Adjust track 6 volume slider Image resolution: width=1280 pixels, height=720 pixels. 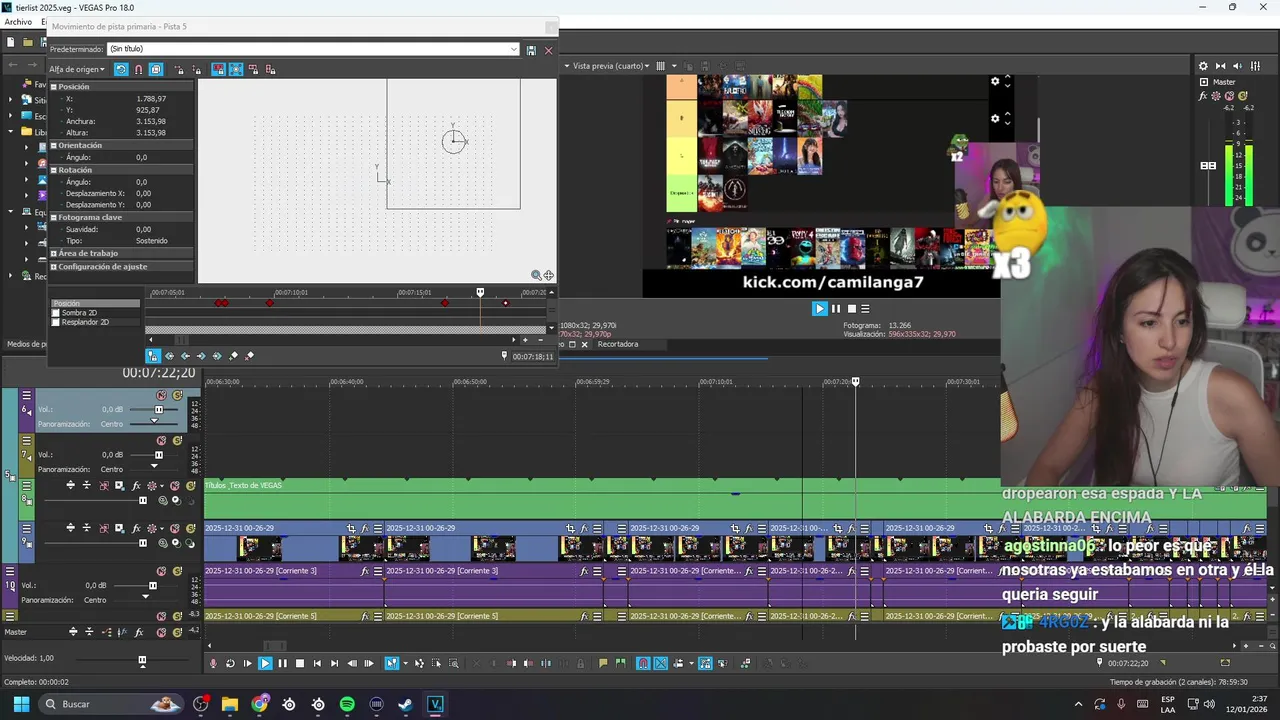[x=158, y=410]
